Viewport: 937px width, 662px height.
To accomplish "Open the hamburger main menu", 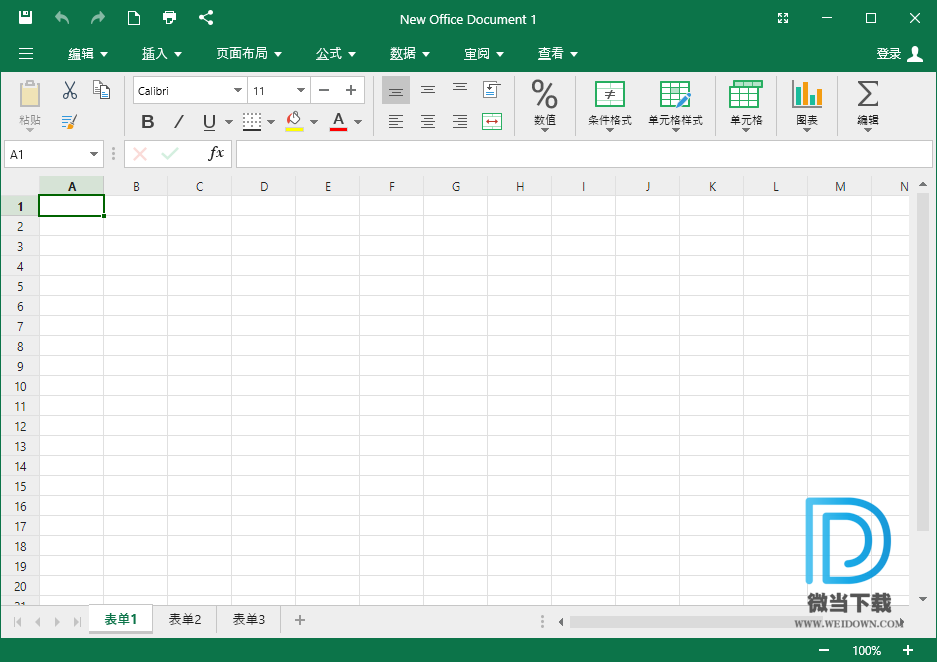I will pyautogui.click(x=26, y=54).
